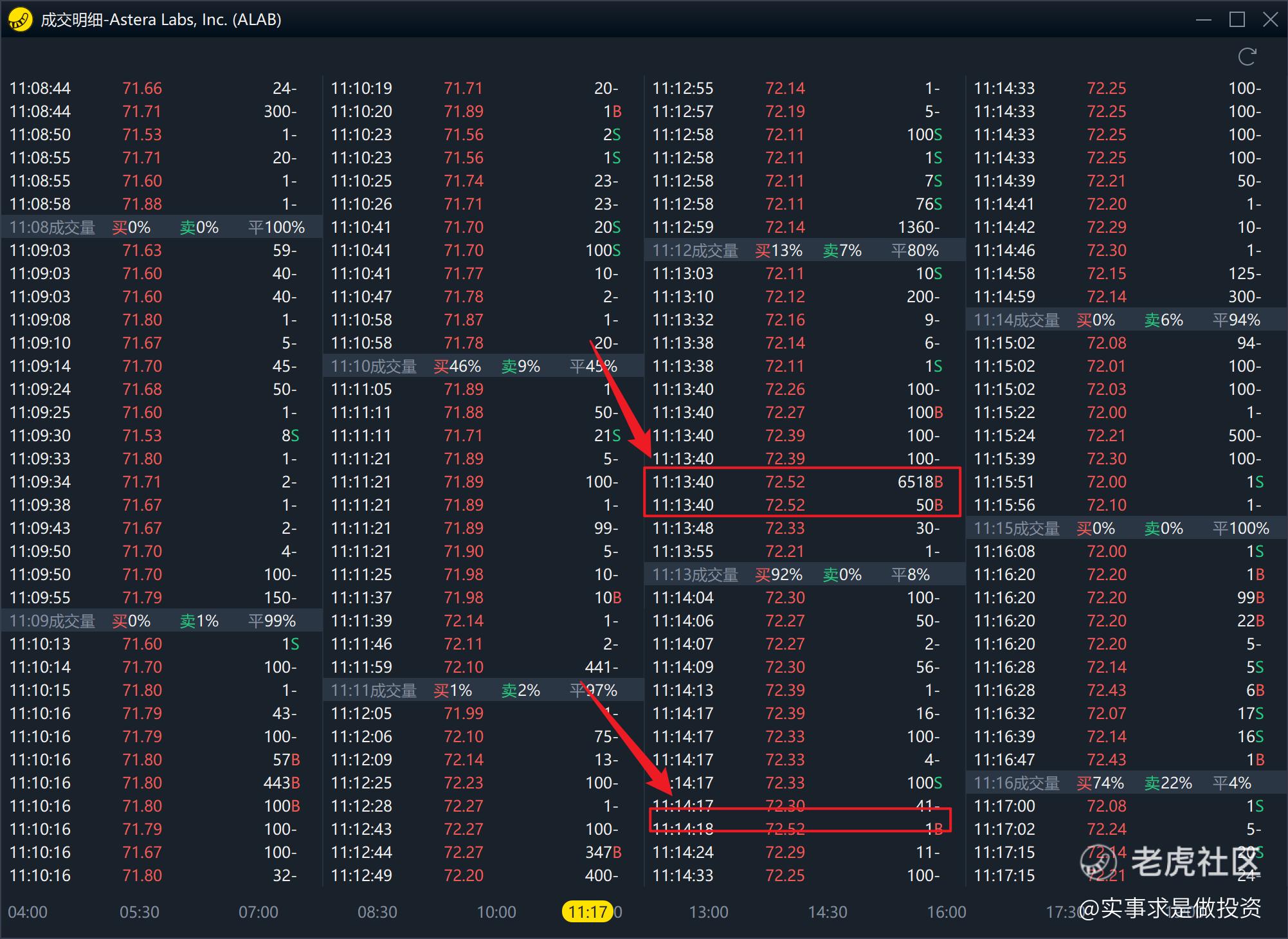
Task: Select the 11:14:42 trade at 72.29
Action: coord(1126,227)
